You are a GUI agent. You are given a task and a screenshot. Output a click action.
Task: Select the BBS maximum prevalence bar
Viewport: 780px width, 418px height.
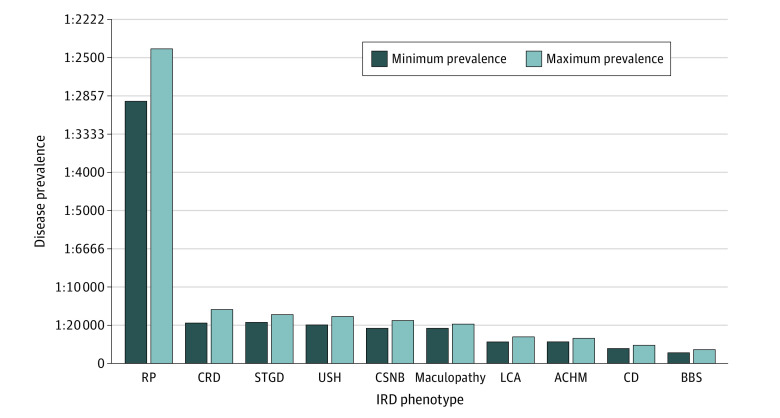pyautogui.click(x=704, y=356)
